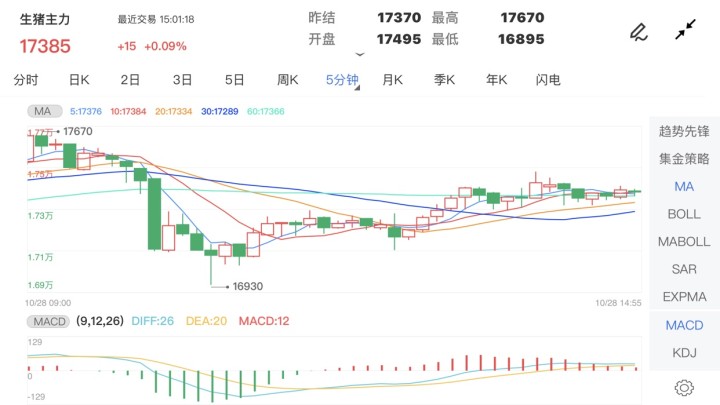Select the BOLL indicator
The height and width of the screenshot is (405, 720).
point(684,214)
